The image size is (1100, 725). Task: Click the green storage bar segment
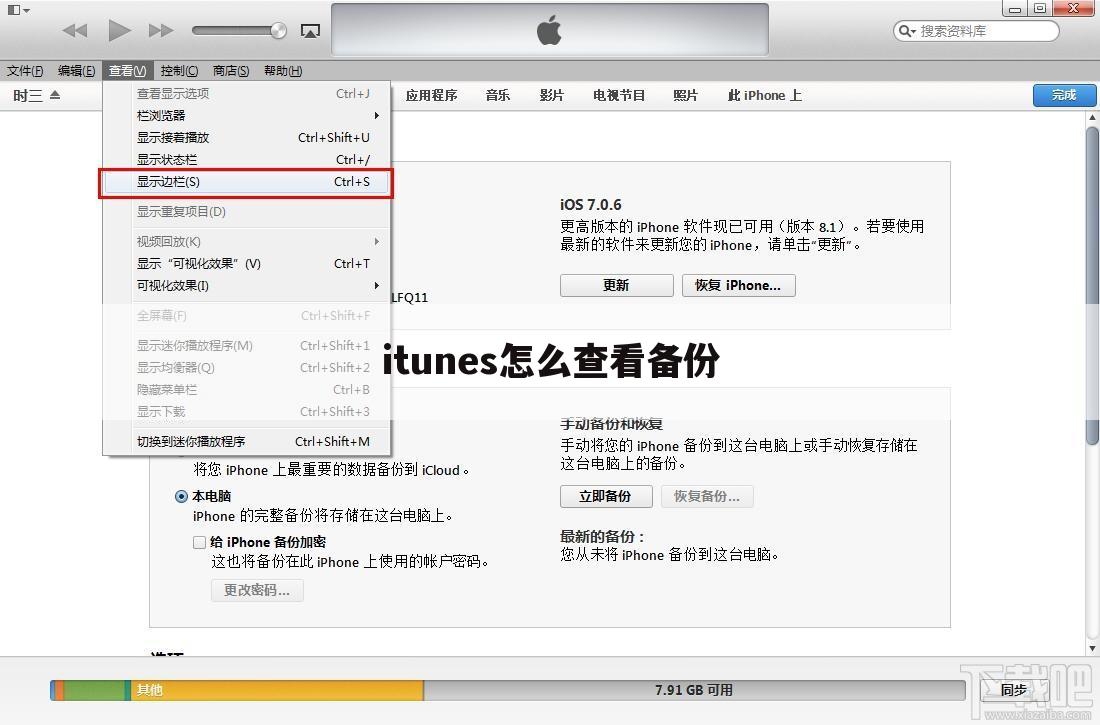tap(95, 690)
